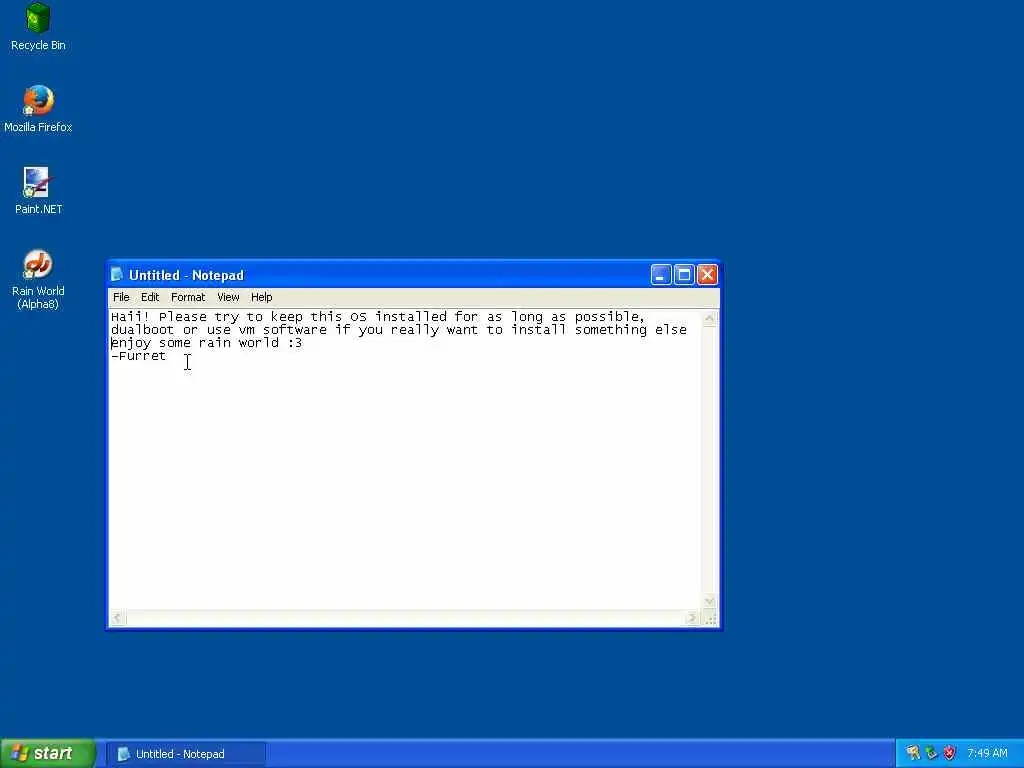Minimize the Notepad window
The width and height of the screenshot is (1024, 768).
pos(661,275)
